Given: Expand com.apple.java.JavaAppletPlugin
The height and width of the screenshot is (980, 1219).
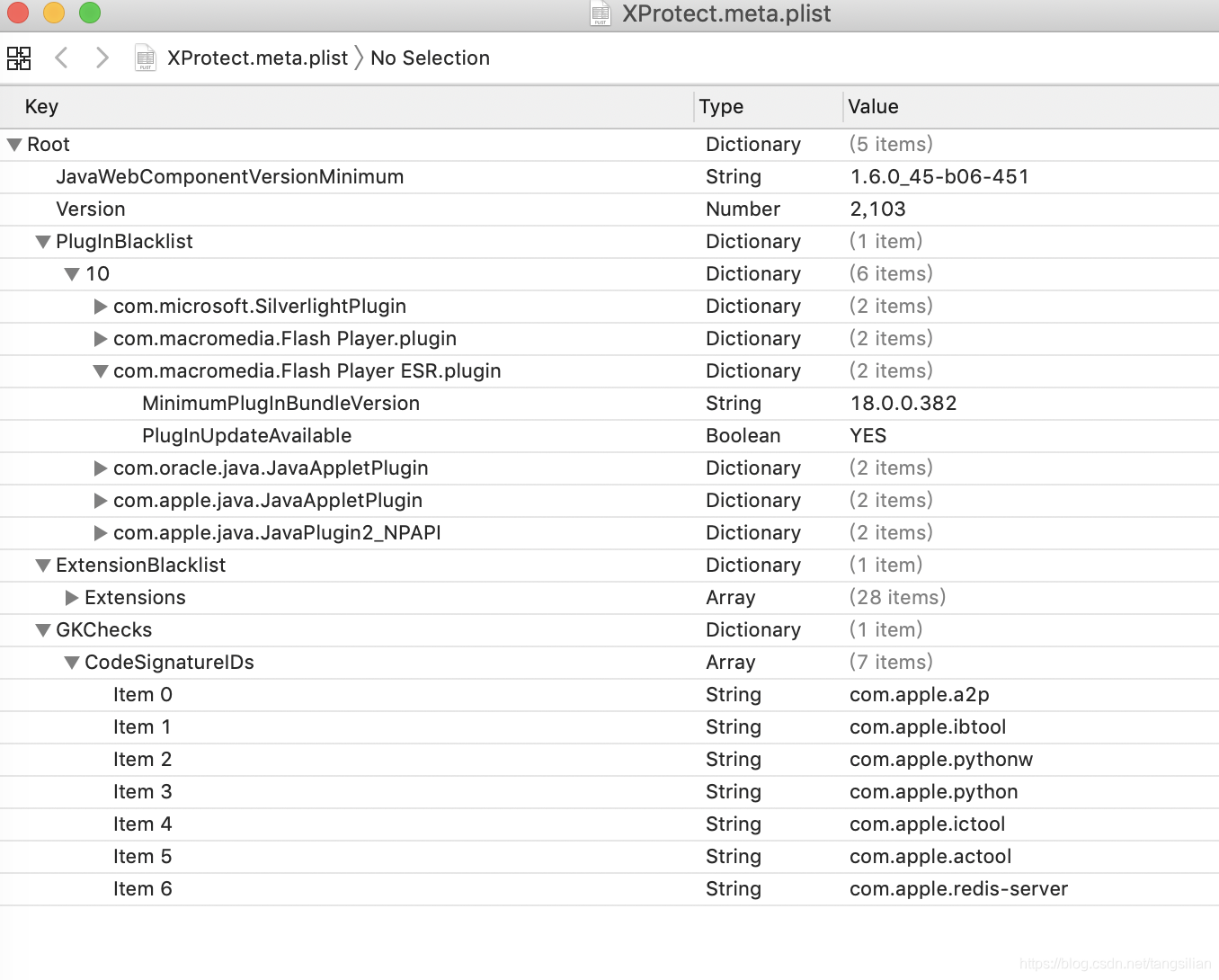Looking at the screenshot, I should pyautogui.click(x=101, y=501).
